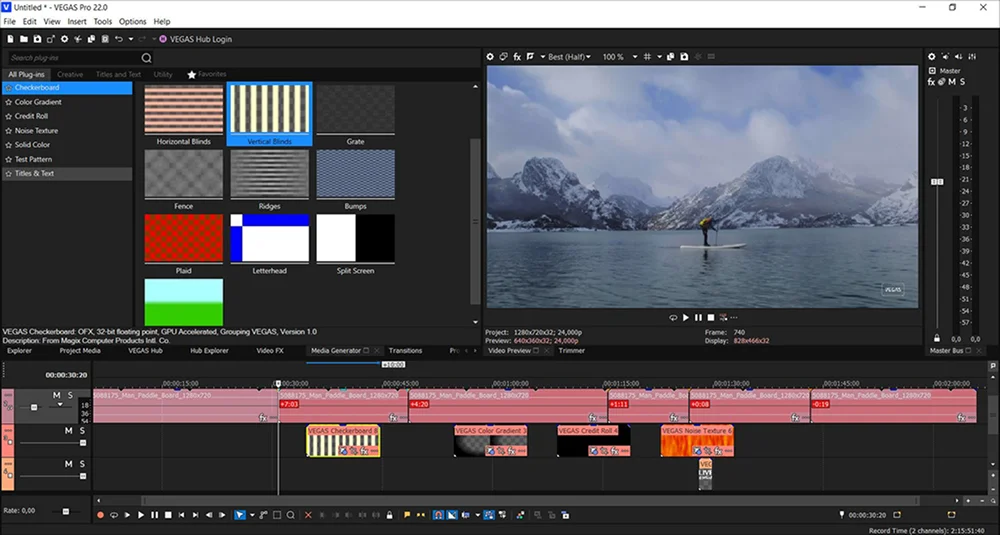Screen dimensions: 1000x535
Task: Open the Transitions tab
Action: pos(405,351)
